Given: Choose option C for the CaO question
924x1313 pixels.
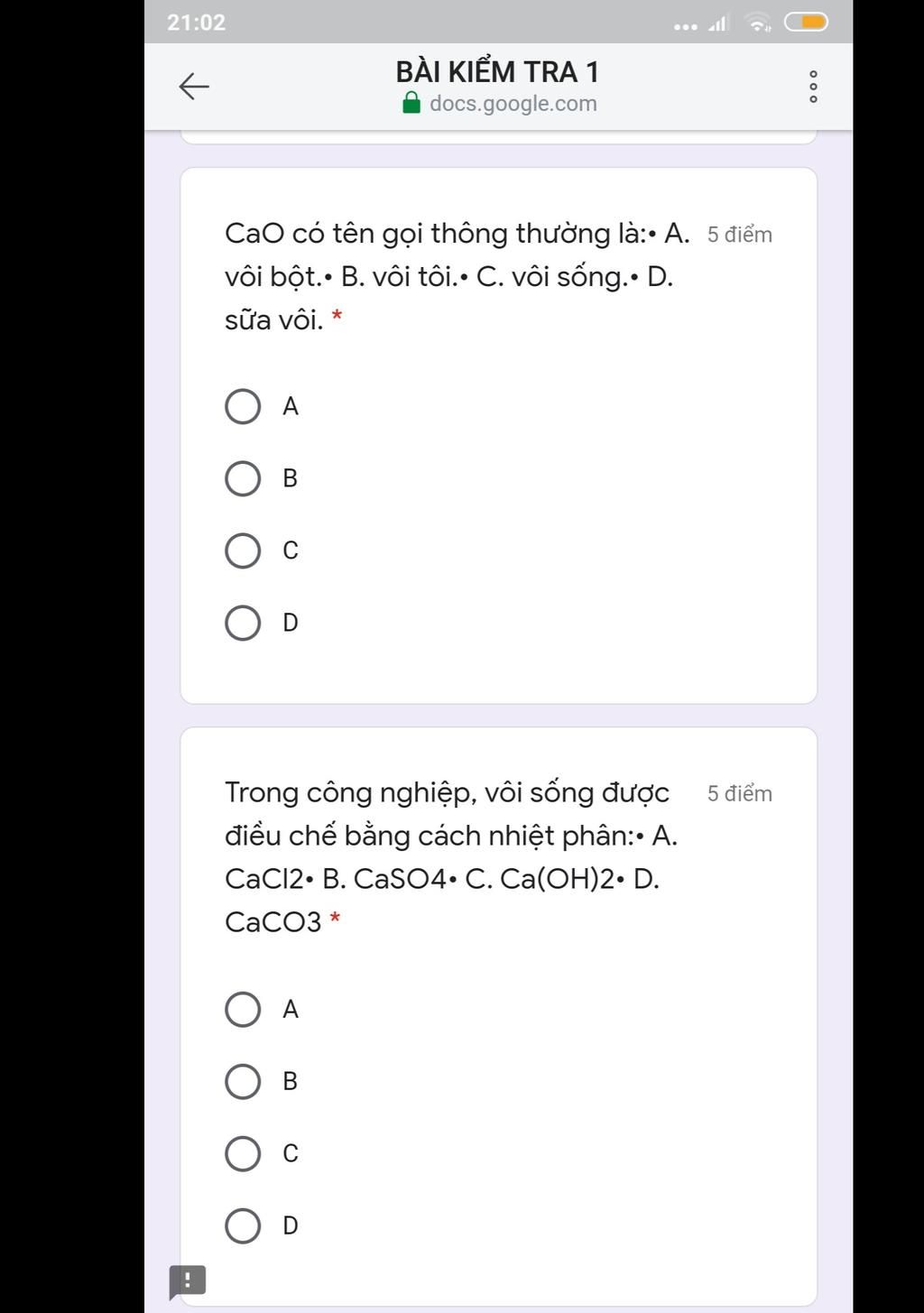Looking at the screenshot, I should pyautogui.click(x=243, y=550).
